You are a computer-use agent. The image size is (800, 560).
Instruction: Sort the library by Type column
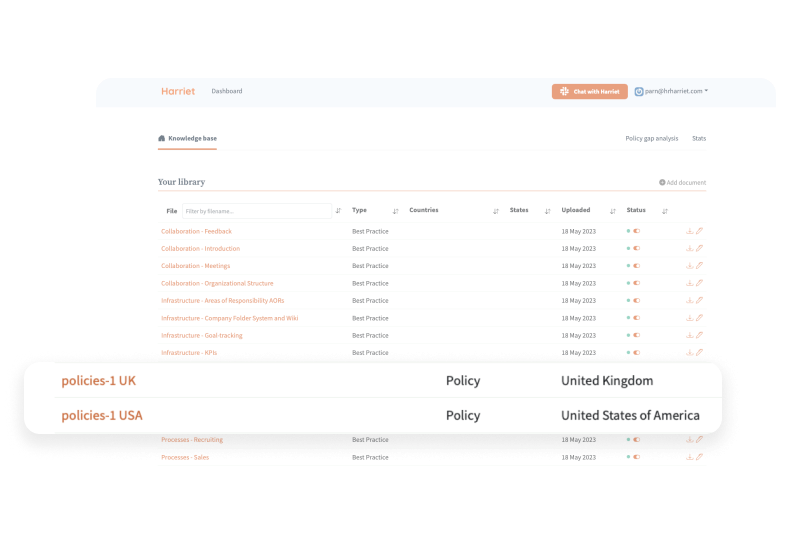[x=395, y=211]
